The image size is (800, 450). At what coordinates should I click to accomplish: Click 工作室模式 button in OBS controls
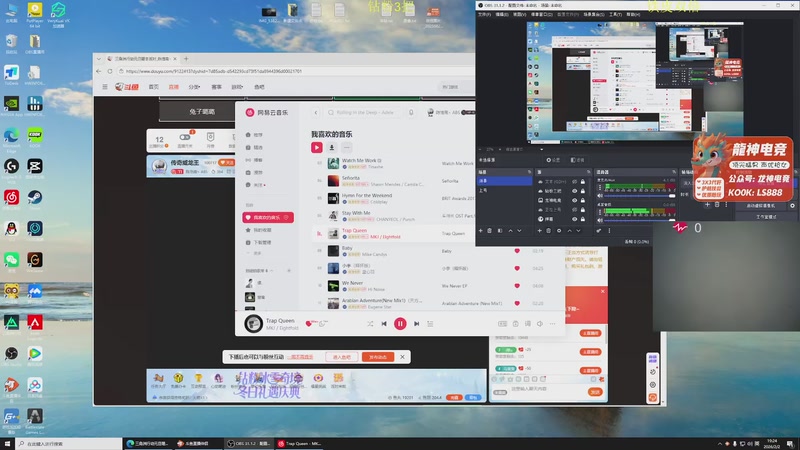pos(765,216)
